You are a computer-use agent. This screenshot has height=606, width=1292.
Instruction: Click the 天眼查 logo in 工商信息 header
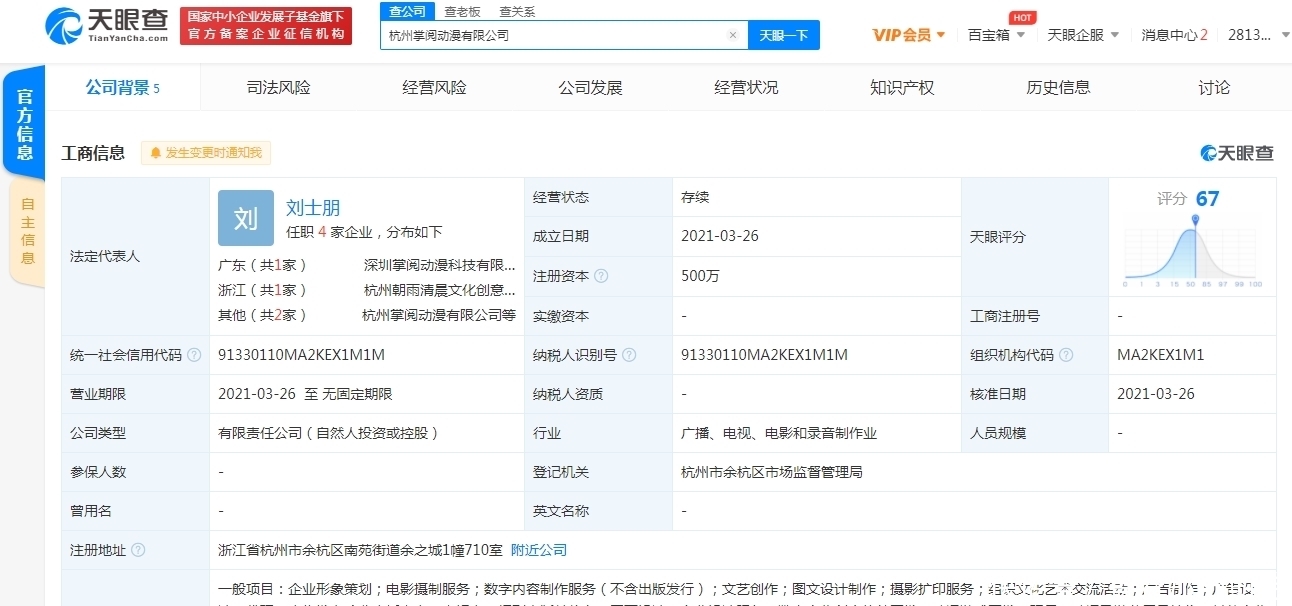(x=1238, y=153)
